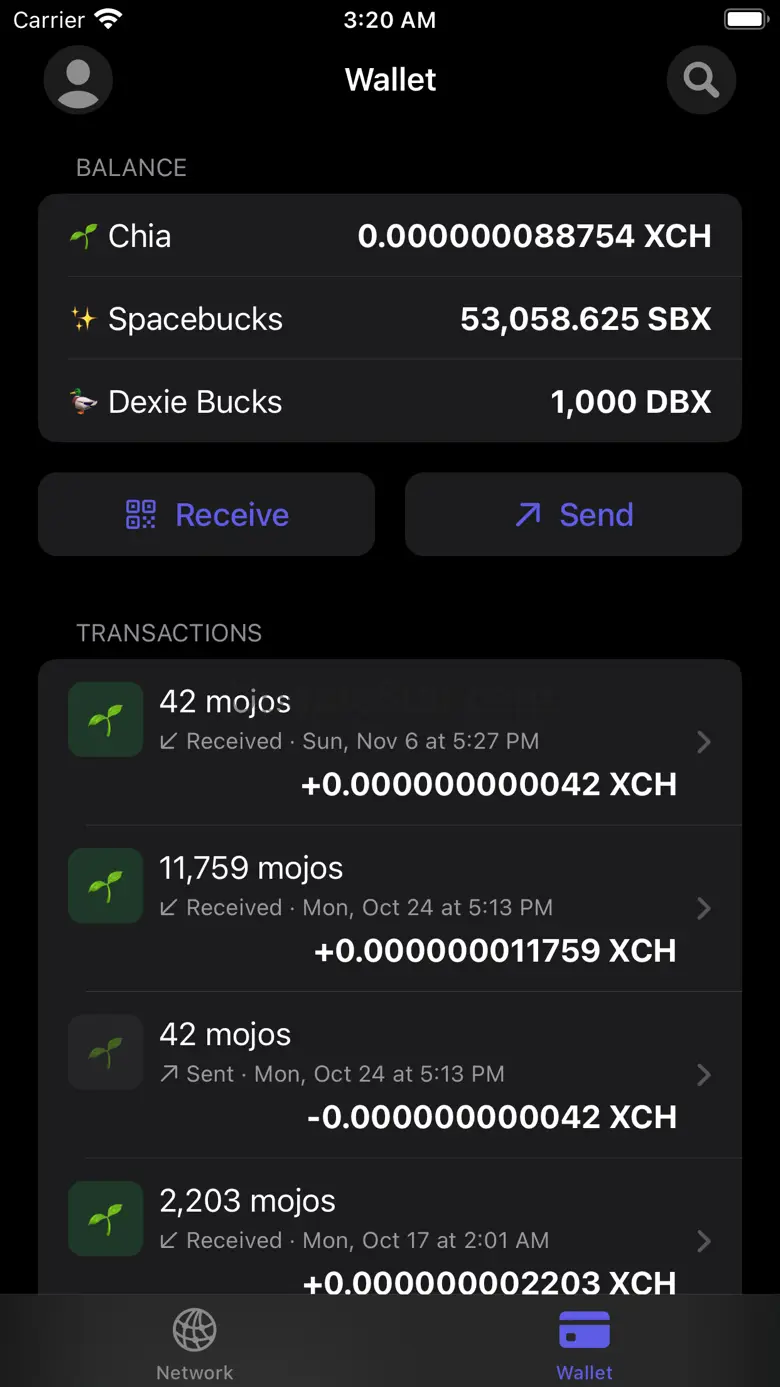Viewport: 780px width, 1387px height.
Task: Tap the seedling icon beside 11,759 mojos
Action: pyautogui.click(x=105, y=886)
